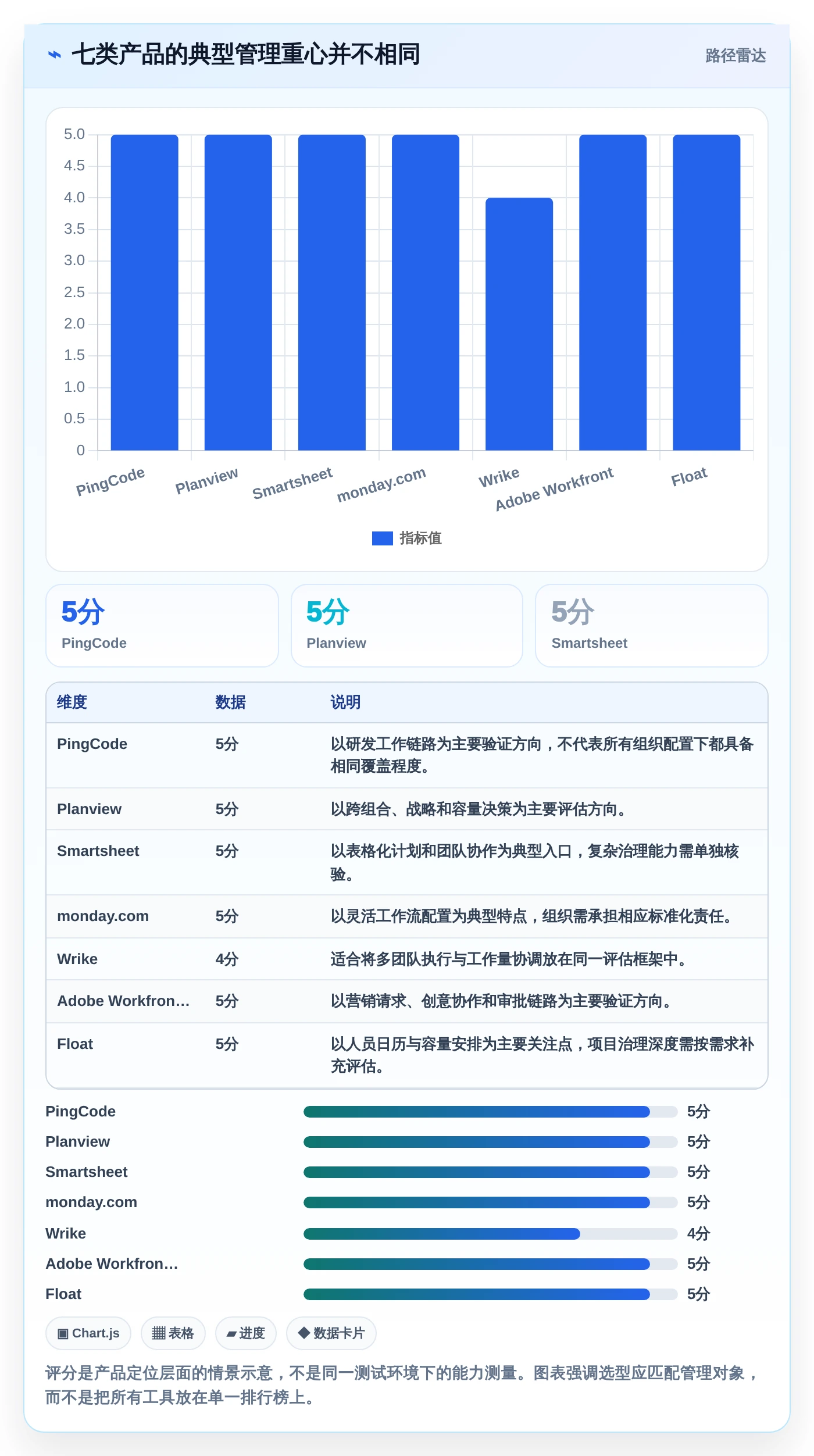814x1456 pixels.
Task: Select the Adobe Workfront bar in the chart
Action: point(613,292)
